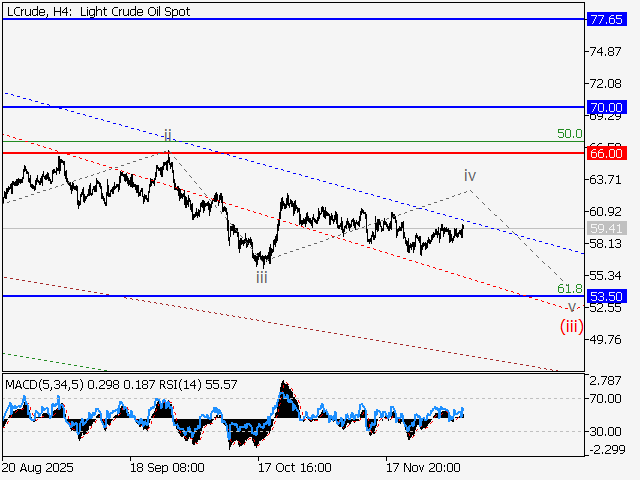The height and width of the screenshot is (480, 640).
Task: Select the 70.00 blue price tag
Action: [x=607, y=107]
